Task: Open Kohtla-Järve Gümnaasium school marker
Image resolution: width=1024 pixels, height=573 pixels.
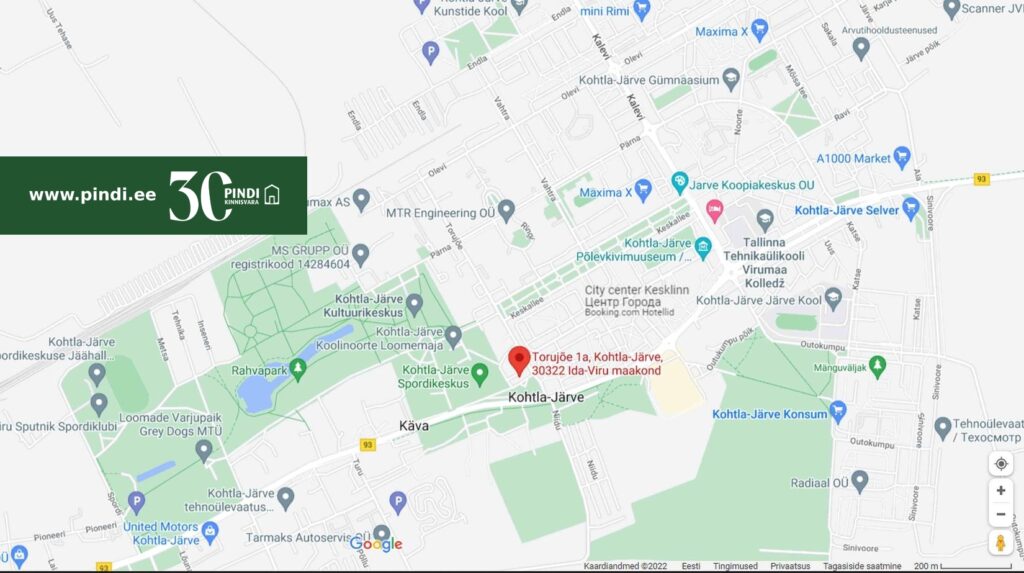Action: coord(731,80)
